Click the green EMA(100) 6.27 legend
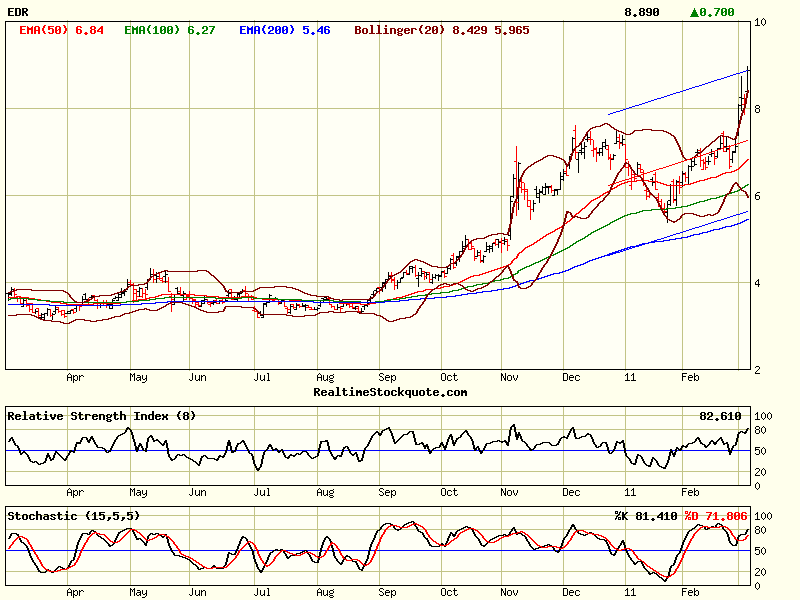 point(169,30)
